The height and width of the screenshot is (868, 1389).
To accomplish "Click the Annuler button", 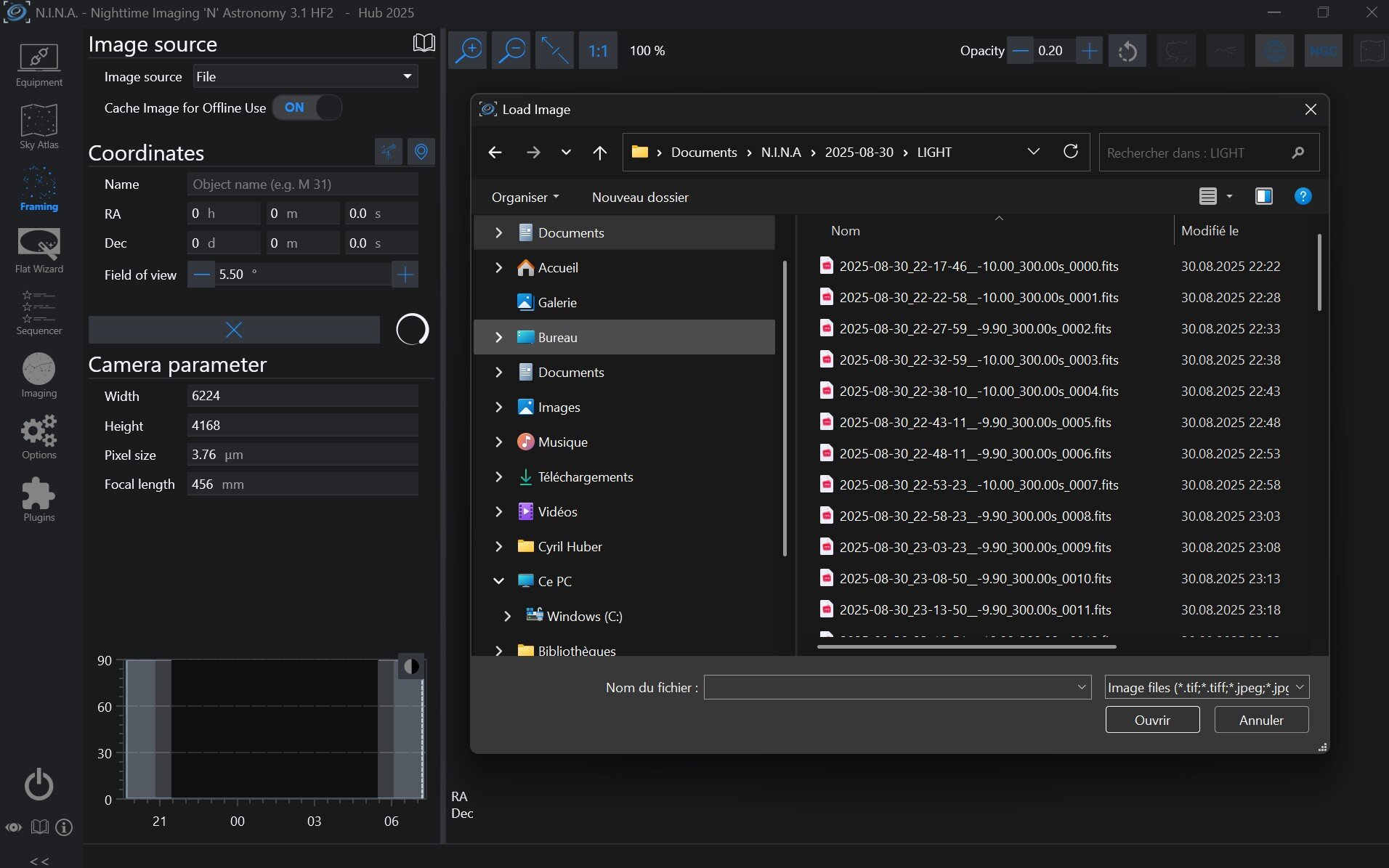I will [x=1260, y=720].
